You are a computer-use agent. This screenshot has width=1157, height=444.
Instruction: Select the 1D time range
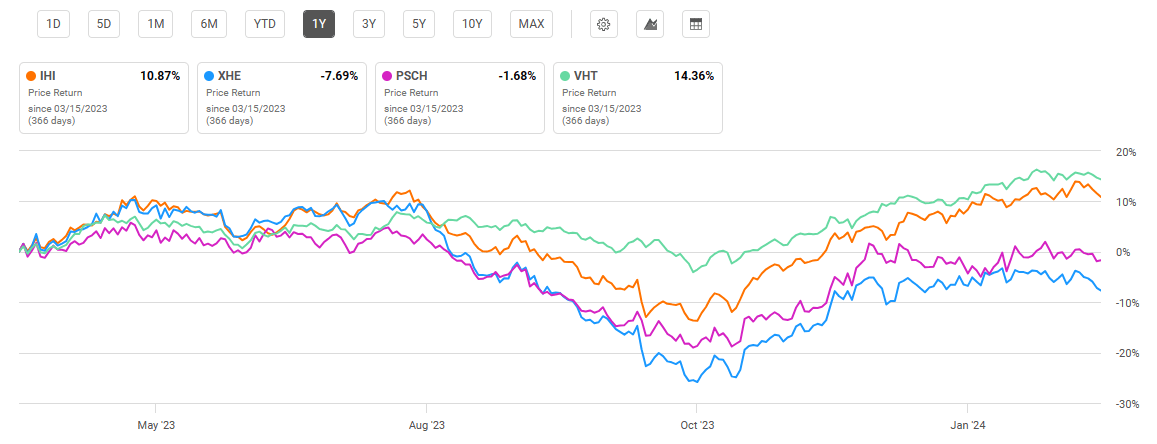coord(55,24)
